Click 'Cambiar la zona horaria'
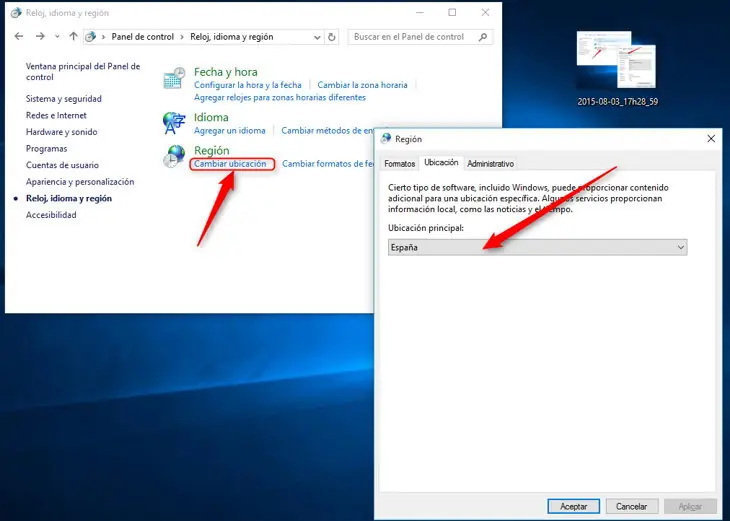 362,85
